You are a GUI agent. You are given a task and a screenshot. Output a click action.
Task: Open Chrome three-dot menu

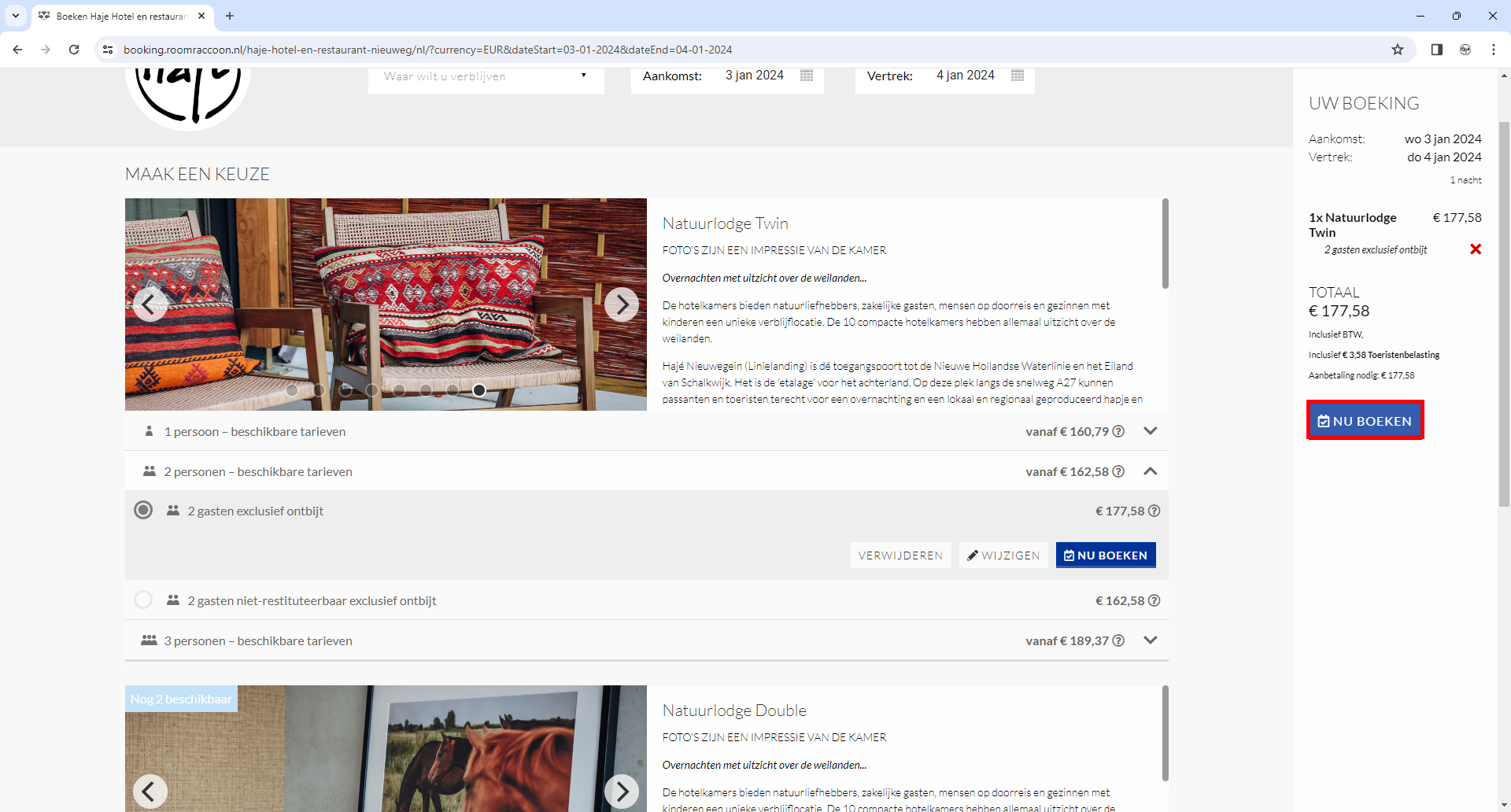tap(1493, 50)
